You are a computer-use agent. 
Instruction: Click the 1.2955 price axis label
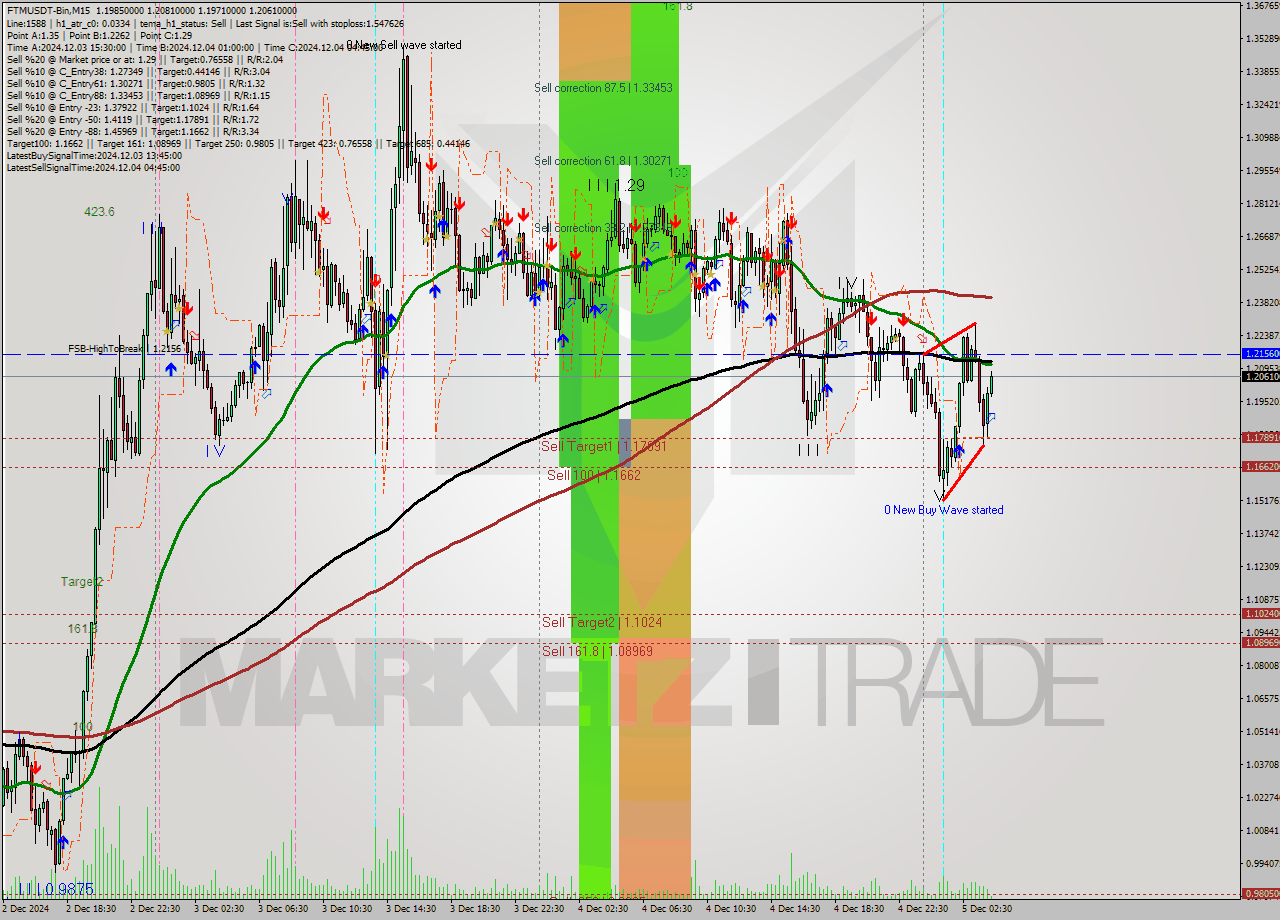coord(1262,171)
